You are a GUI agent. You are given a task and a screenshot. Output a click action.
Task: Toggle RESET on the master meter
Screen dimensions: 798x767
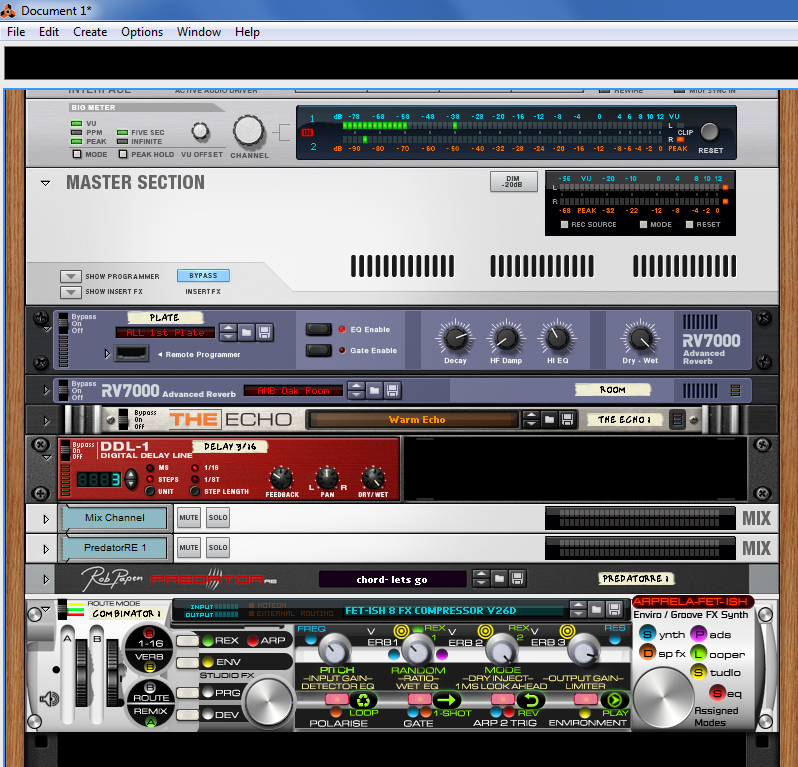click(689, 224)
